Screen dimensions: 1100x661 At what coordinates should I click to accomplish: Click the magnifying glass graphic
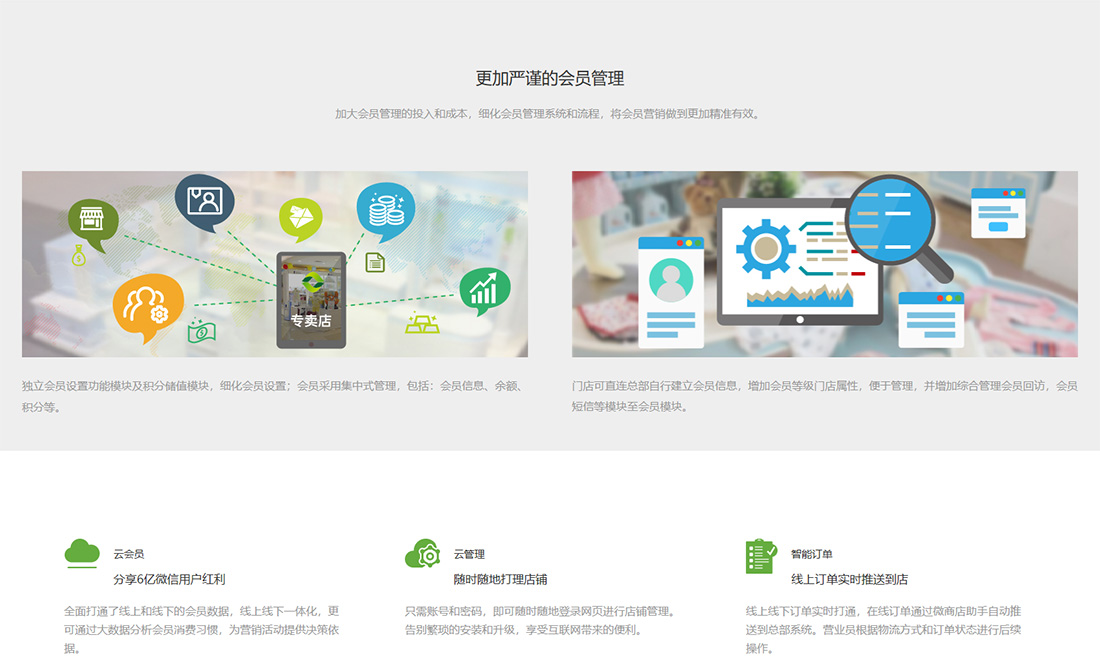coord(898,227)
